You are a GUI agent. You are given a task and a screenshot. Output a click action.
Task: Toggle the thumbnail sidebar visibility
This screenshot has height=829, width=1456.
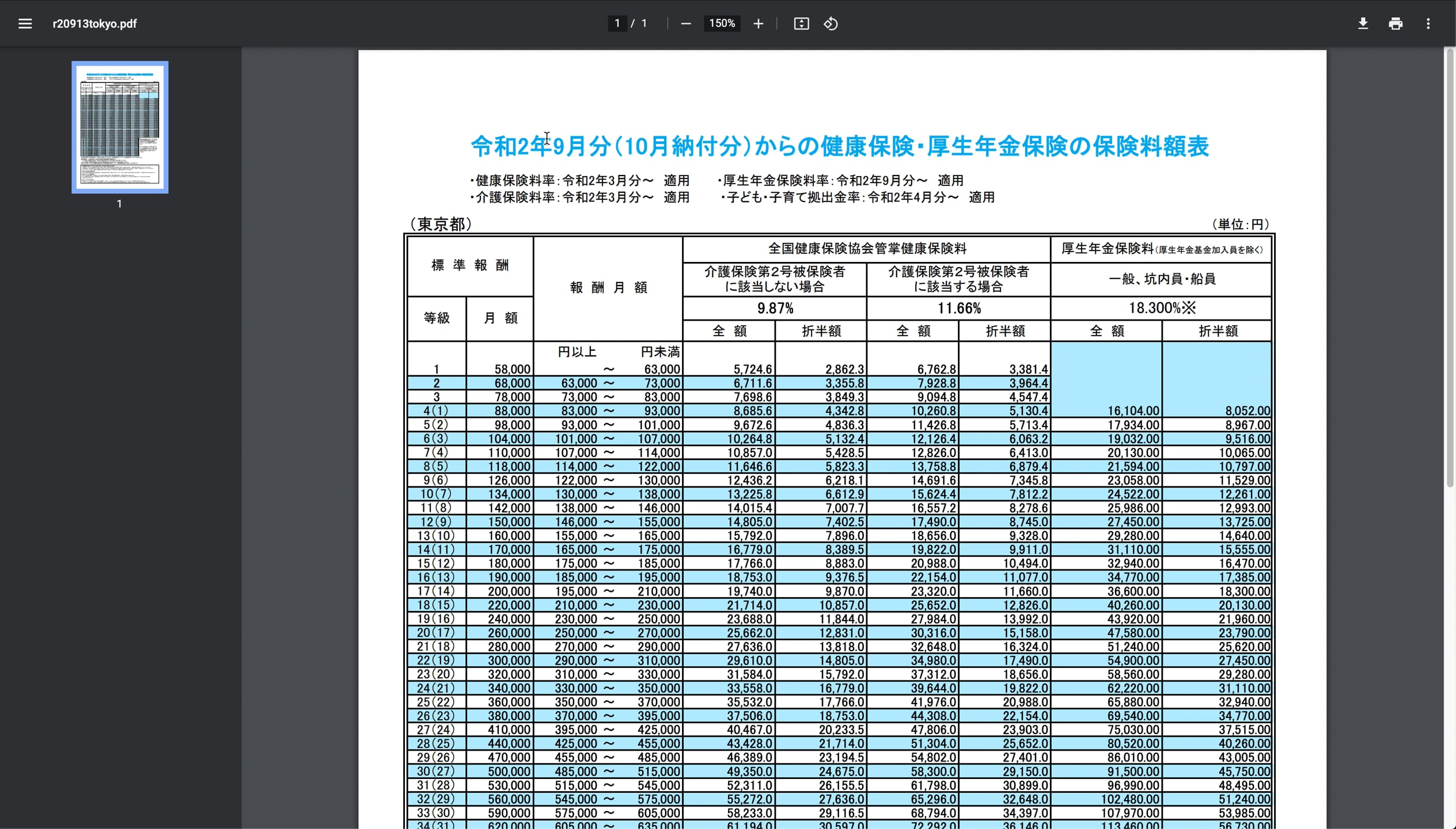pos(25,24)
